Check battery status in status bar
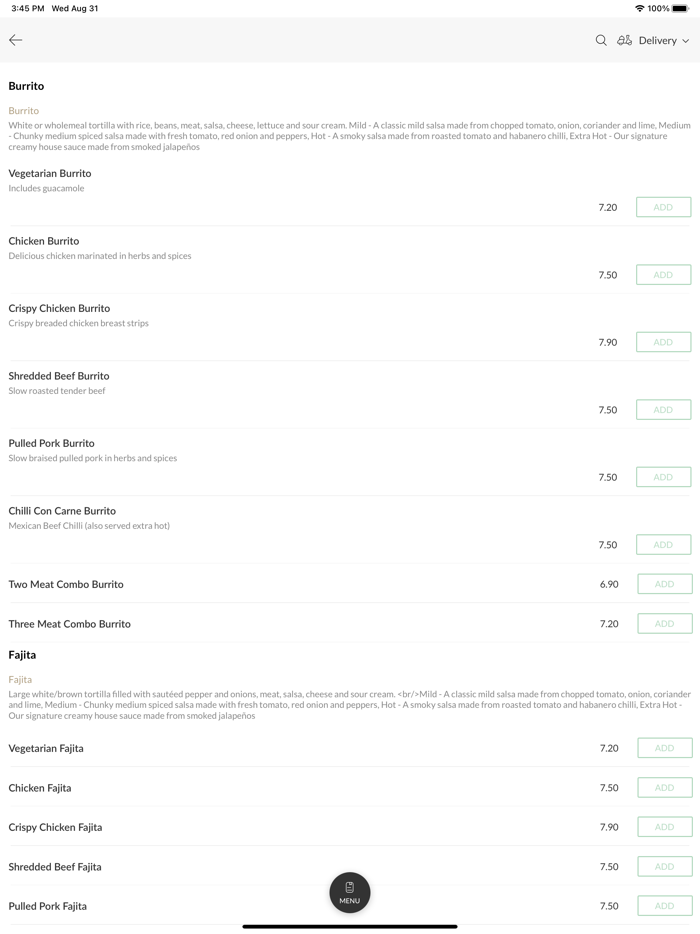 (x=680, y=8)
